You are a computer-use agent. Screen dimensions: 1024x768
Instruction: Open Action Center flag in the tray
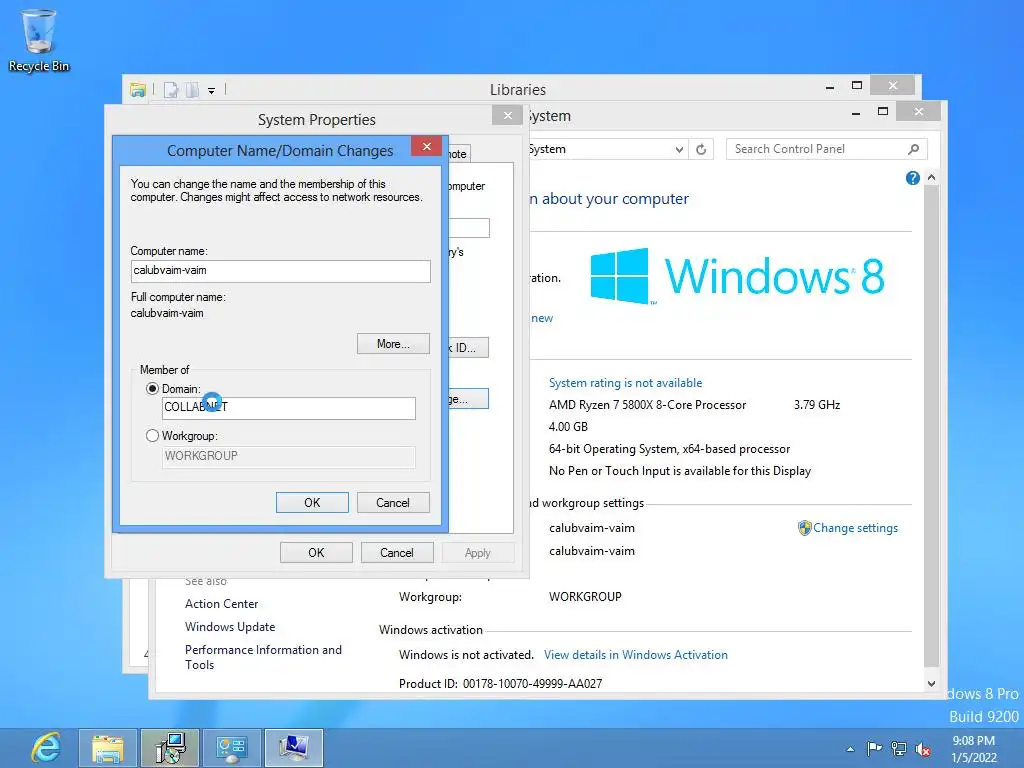(874, 748)
